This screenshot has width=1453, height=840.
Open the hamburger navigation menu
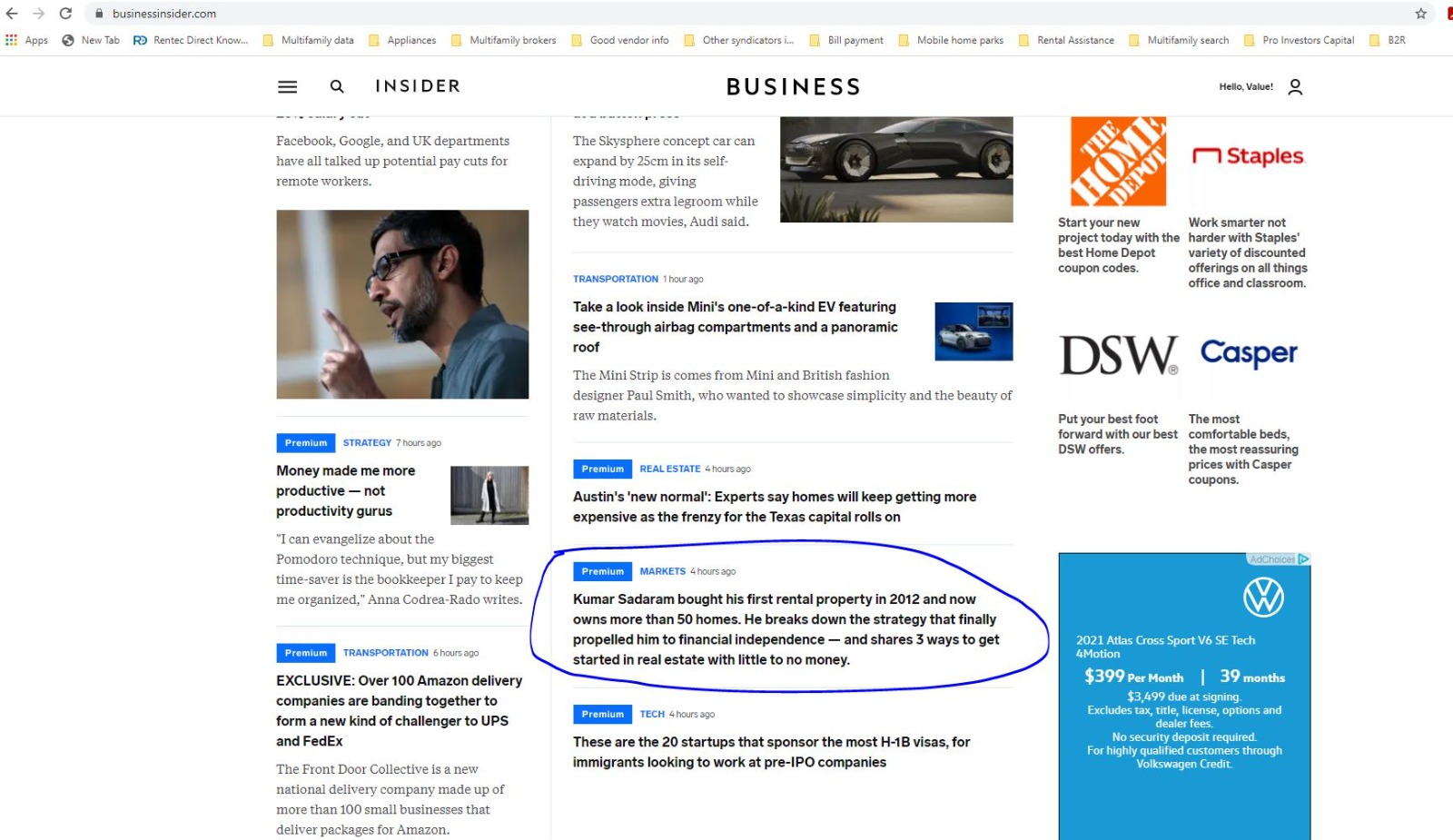pos(287,86)
